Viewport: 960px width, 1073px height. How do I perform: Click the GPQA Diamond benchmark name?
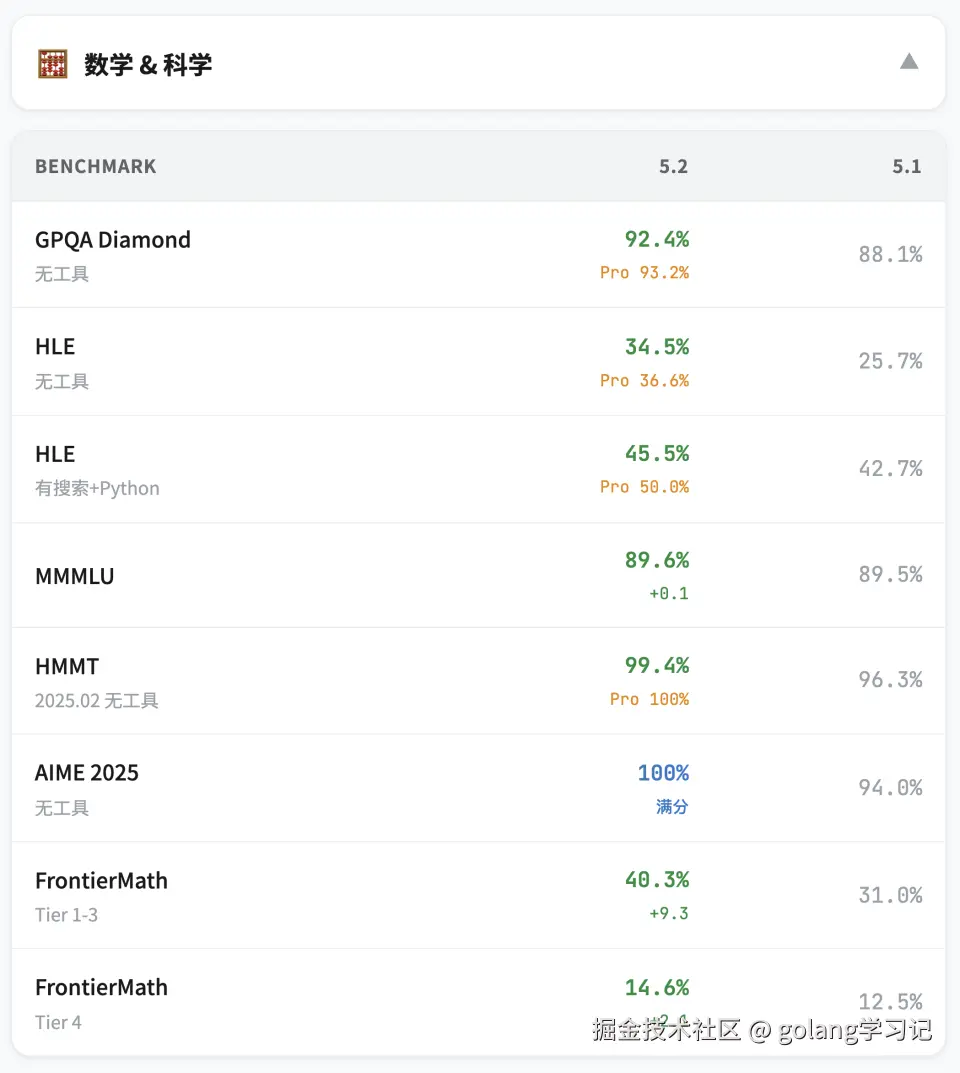pyautogui.click(x=113, y=240)
